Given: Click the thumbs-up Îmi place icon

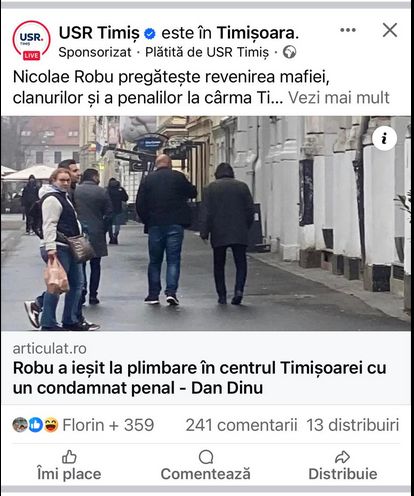Looking at the screenshot, I should [x=69, y=457].
